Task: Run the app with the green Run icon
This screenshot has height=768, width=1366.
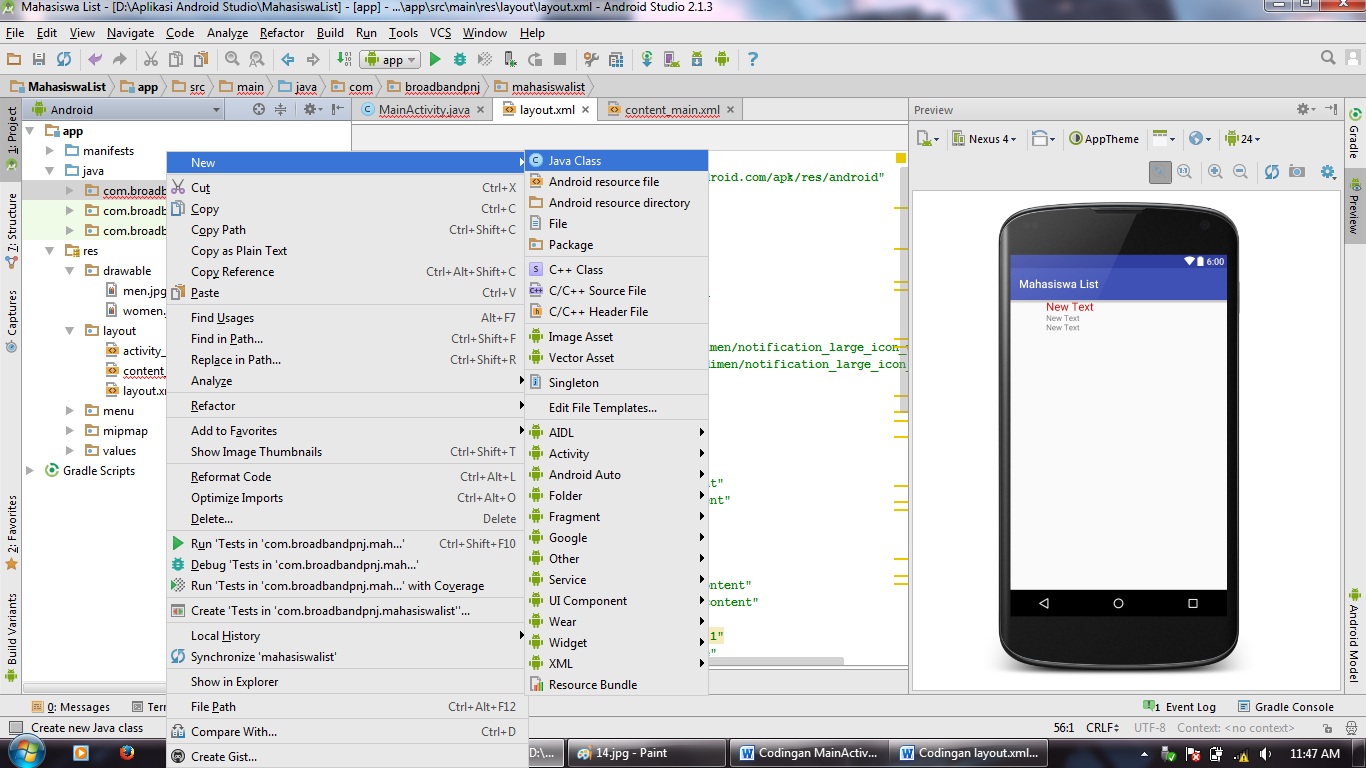Action: tap(434, 59)
